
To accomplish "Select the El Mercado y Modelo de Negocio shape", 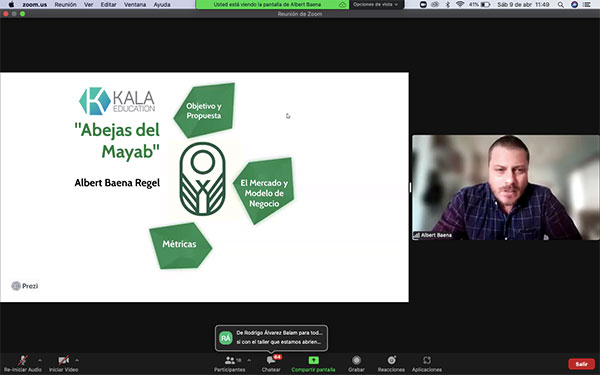I will click(264, 191).
